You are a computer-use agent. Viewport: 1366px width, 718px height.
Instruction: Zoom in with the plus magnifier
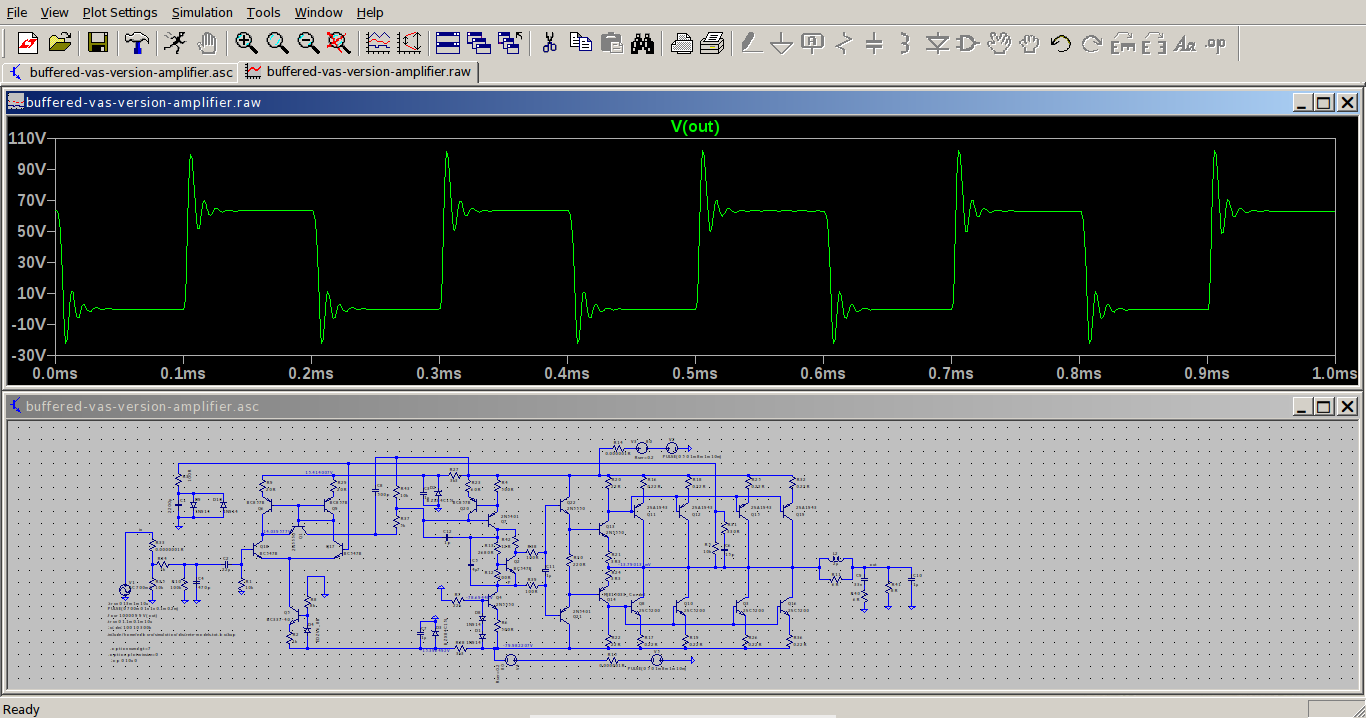(246, 43)
